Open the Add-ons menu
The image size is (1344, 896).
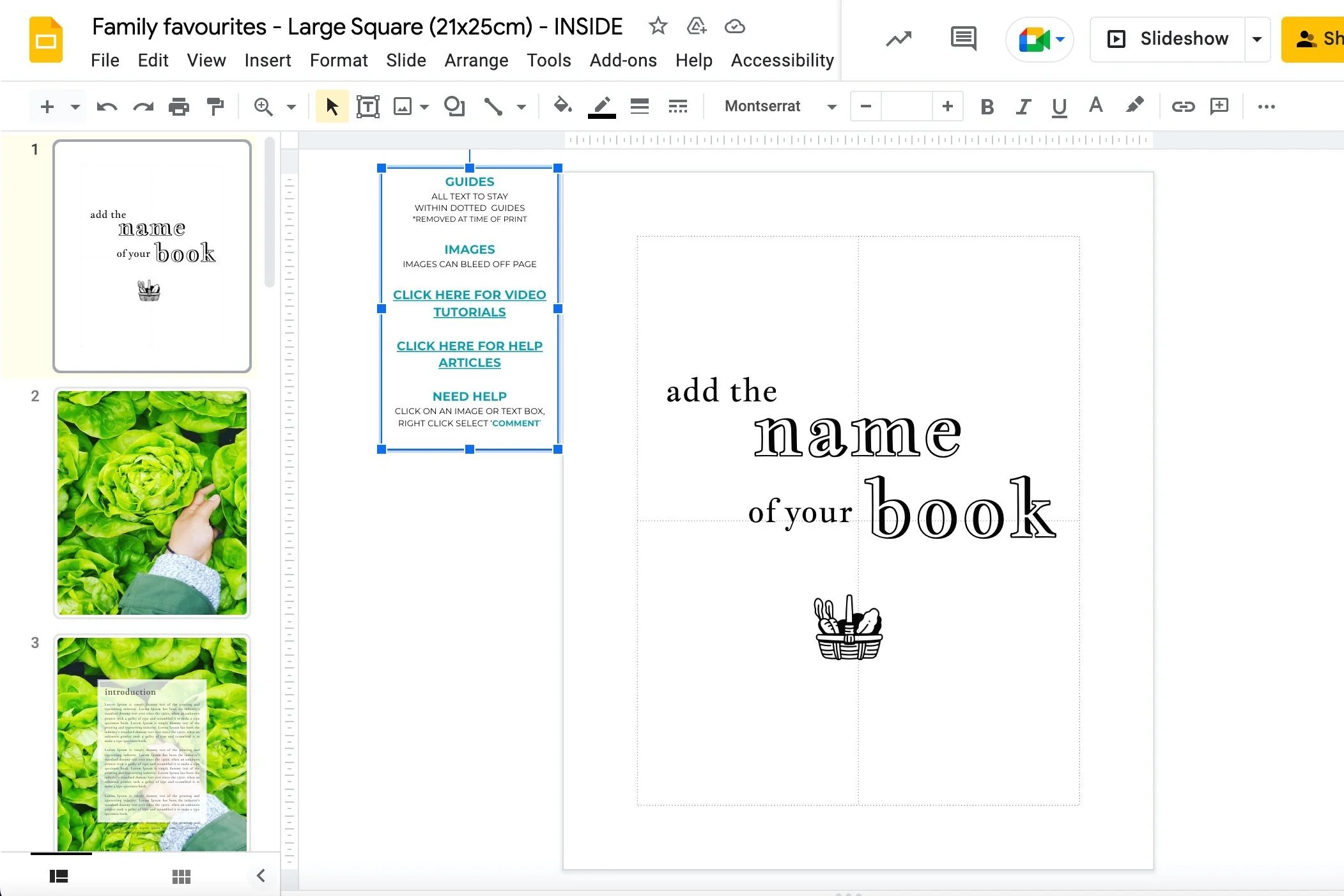(x=622, y=60)
